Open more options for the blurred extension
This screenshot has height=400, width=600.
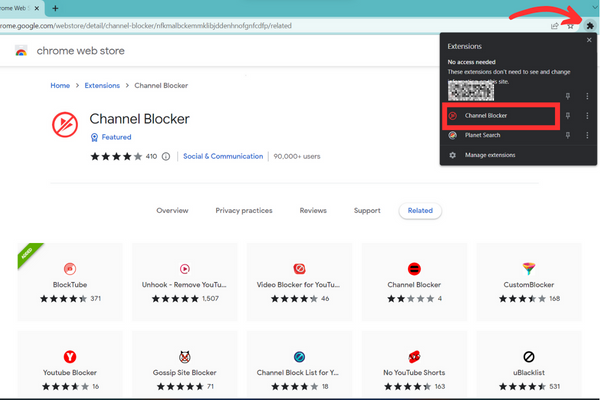click(x=587, y=96)
